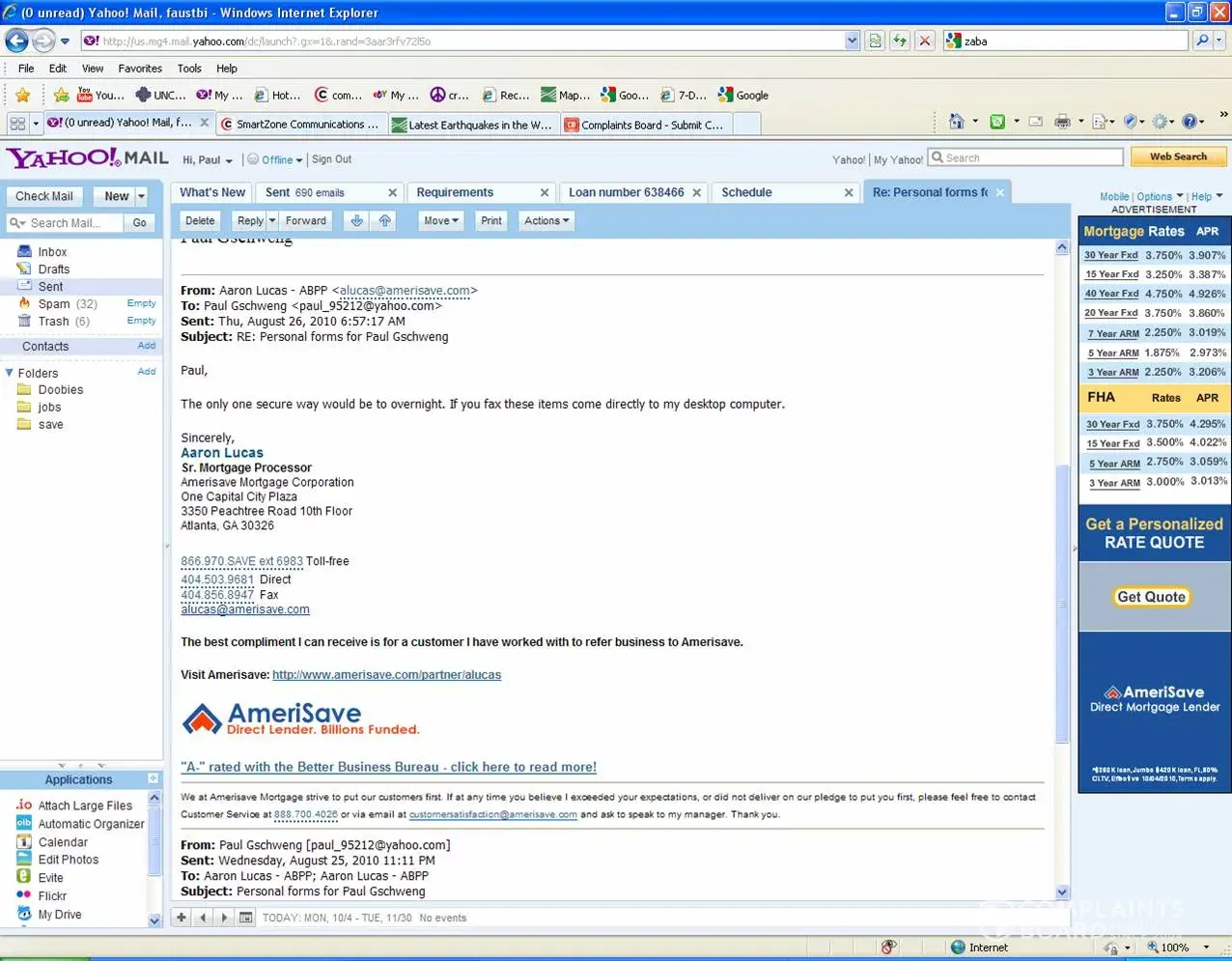This screenshot has width=1232, height=961.
Task: Close the Loan number 638466 tab
Action: point(696,193)
